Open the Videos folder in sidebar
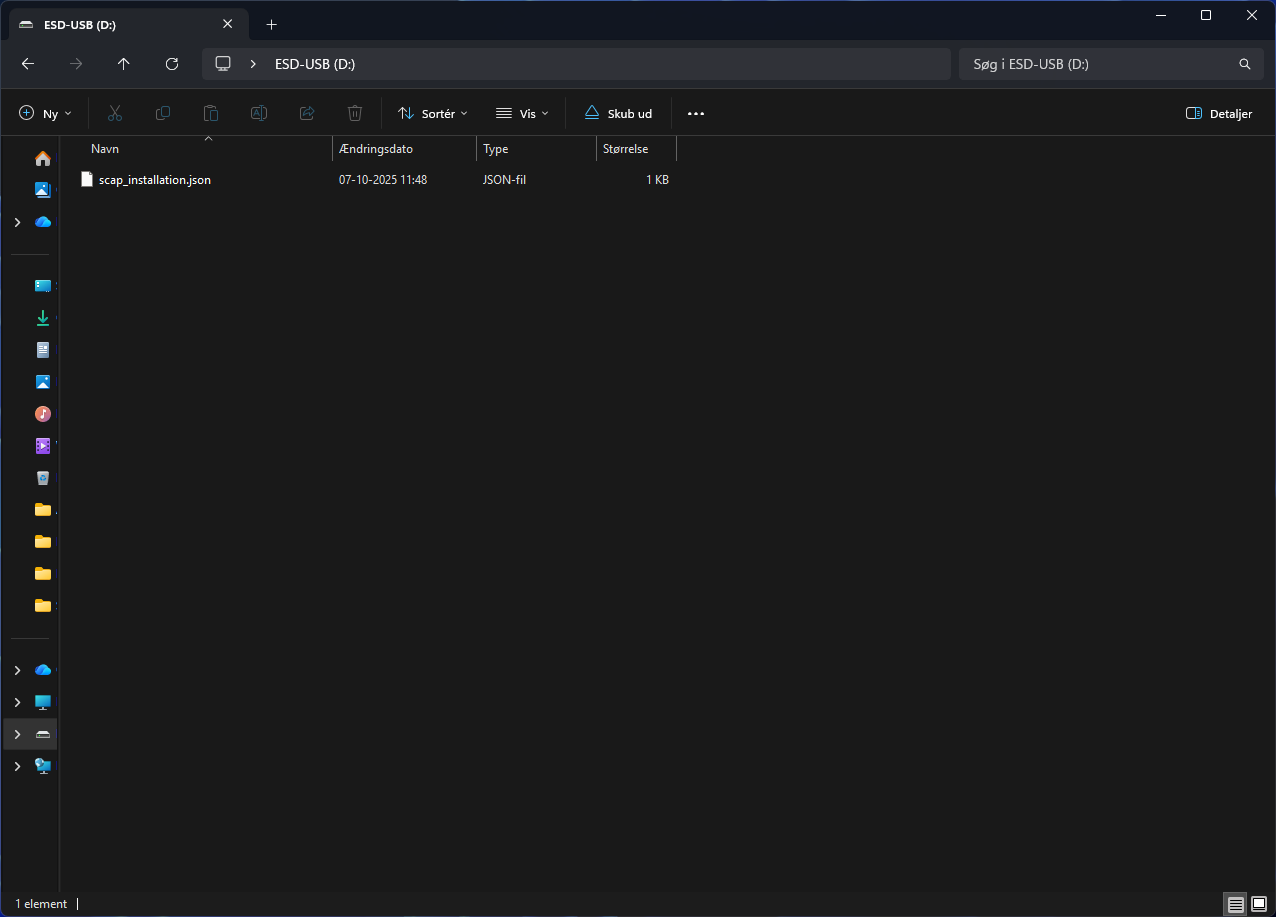The image size is (1276, 917). (42, 446)
